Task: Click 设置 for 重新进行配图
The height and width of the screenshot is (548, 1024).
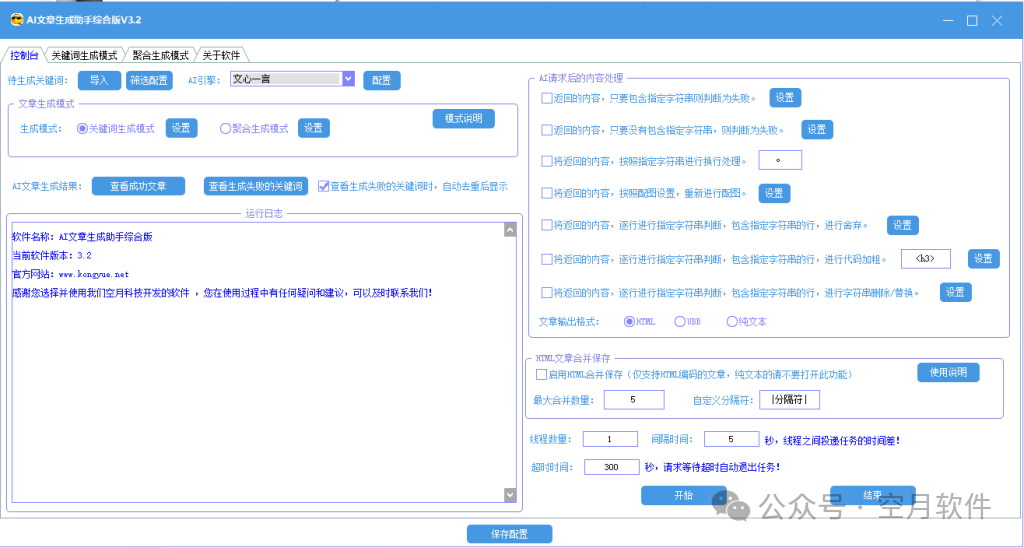Action: (775, 193)
